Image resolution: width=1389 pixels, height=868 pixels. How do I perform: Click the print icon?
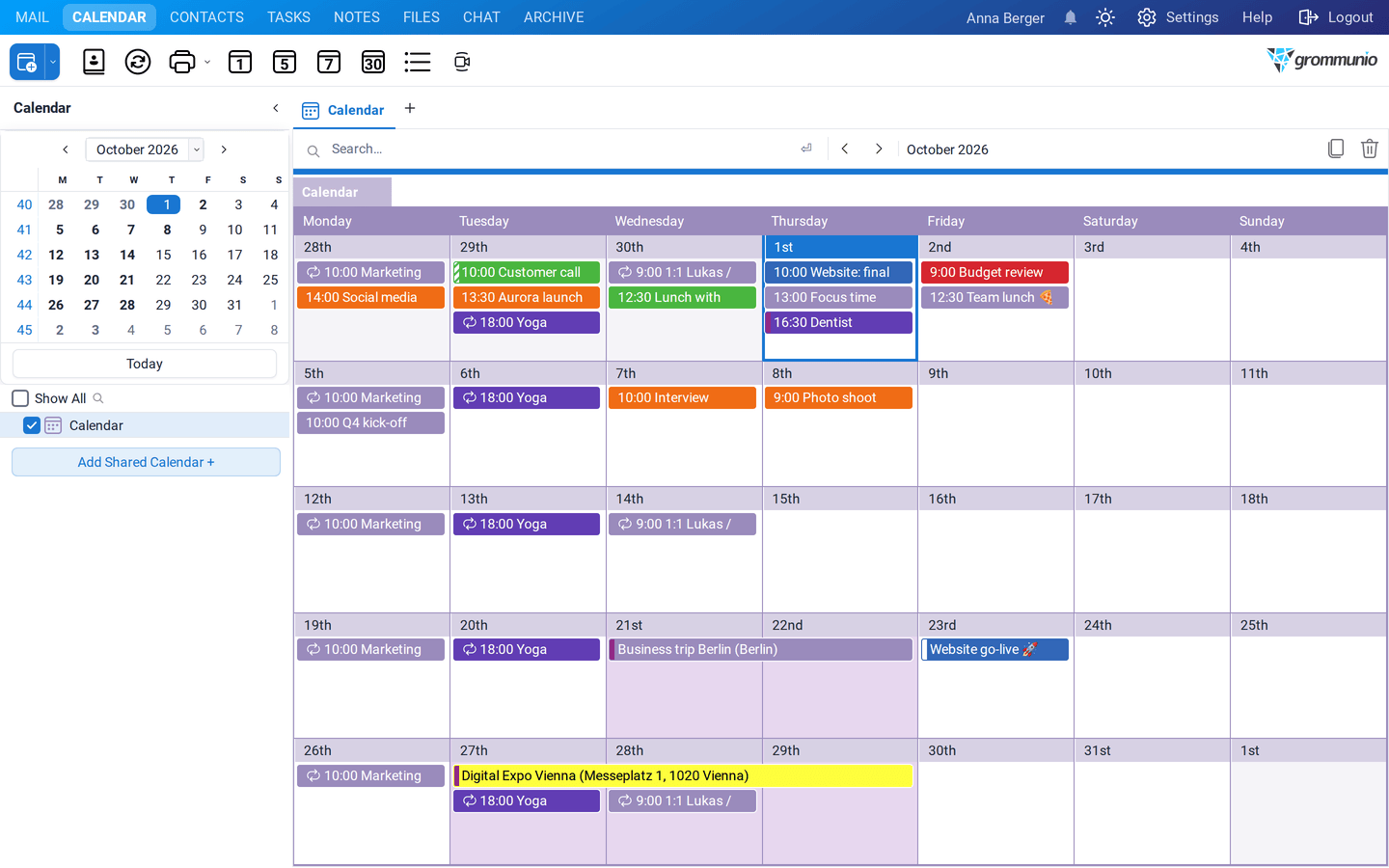point(181,62)
